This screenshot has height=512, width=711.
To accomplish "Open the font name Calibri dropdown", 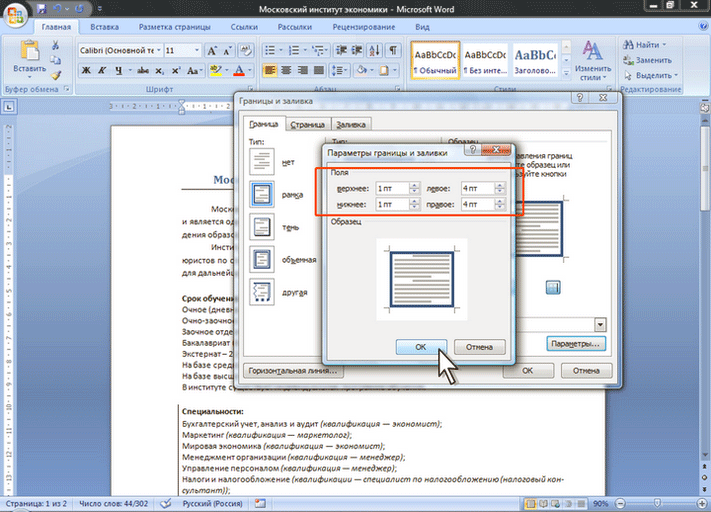I will 159,50.
